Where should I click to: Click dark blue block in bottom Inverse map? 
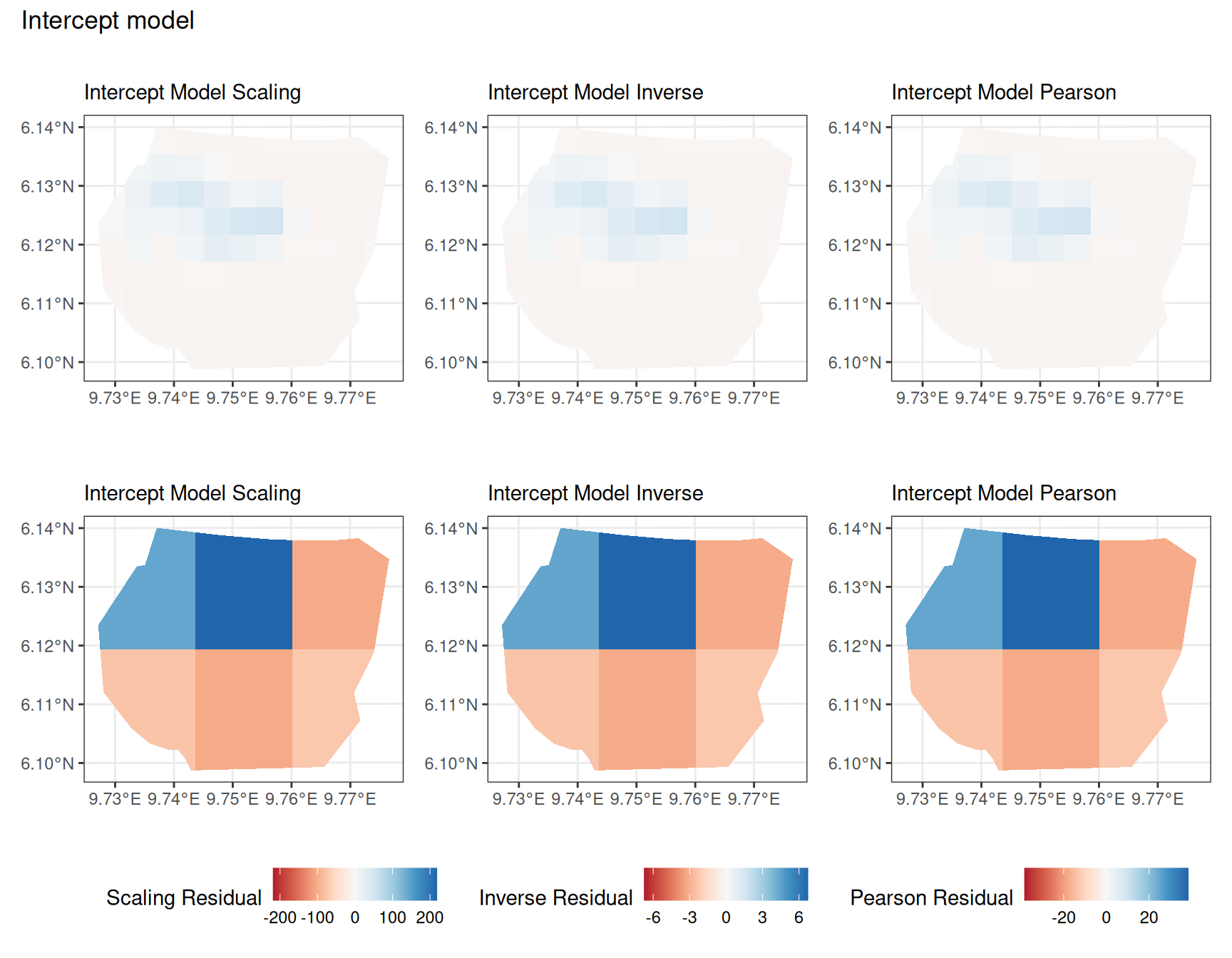click(x=647, y=593)
